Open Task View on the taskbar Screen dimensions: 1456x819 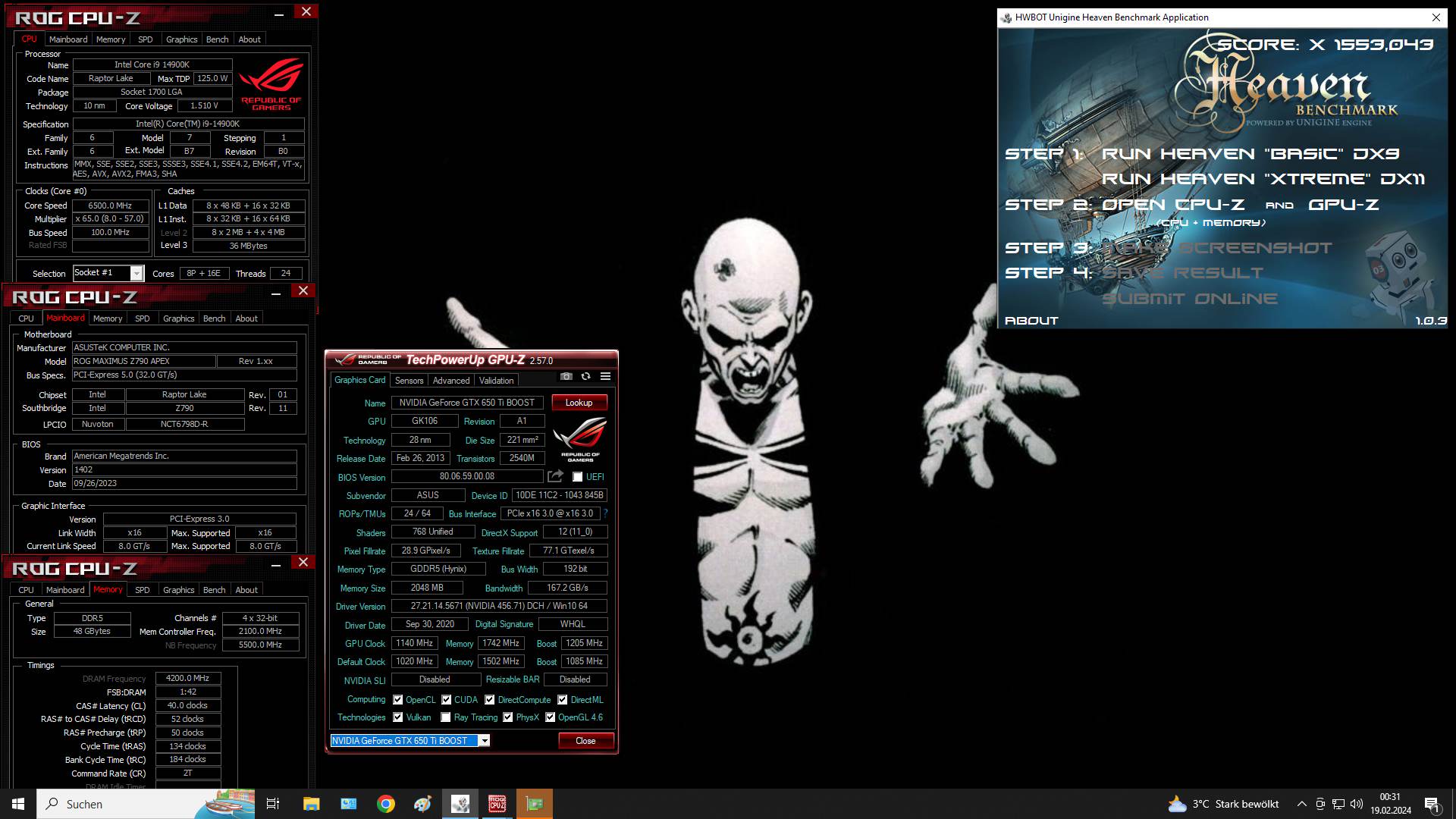(x=273, y=804)
